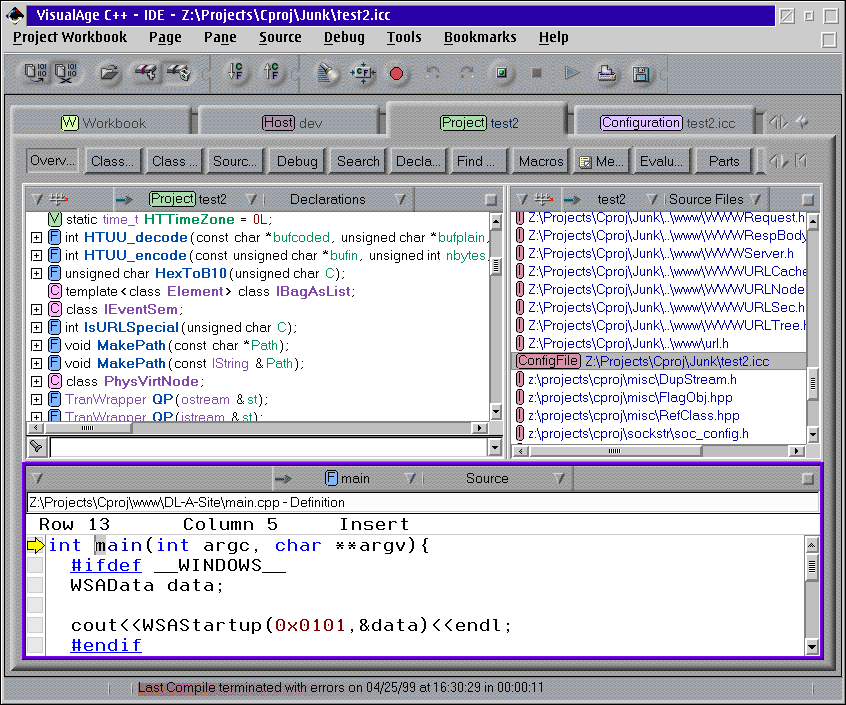The height and width of the screenshot is (705, 846).
Task: Click the stop square toolbar icon
Action: 536,72
